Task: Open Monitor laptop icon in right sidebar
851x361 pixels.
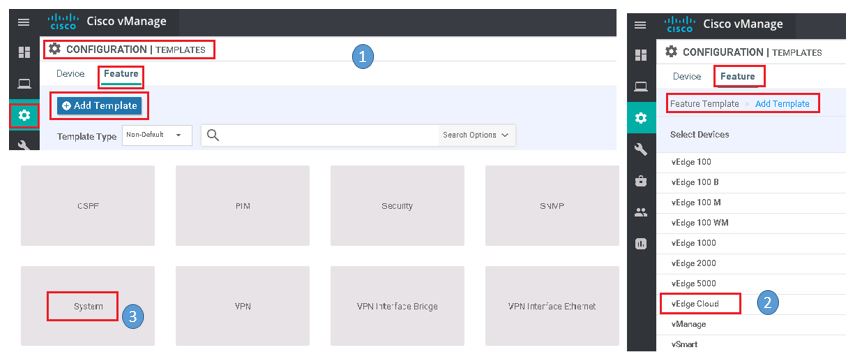Action: tap(641, 86)
